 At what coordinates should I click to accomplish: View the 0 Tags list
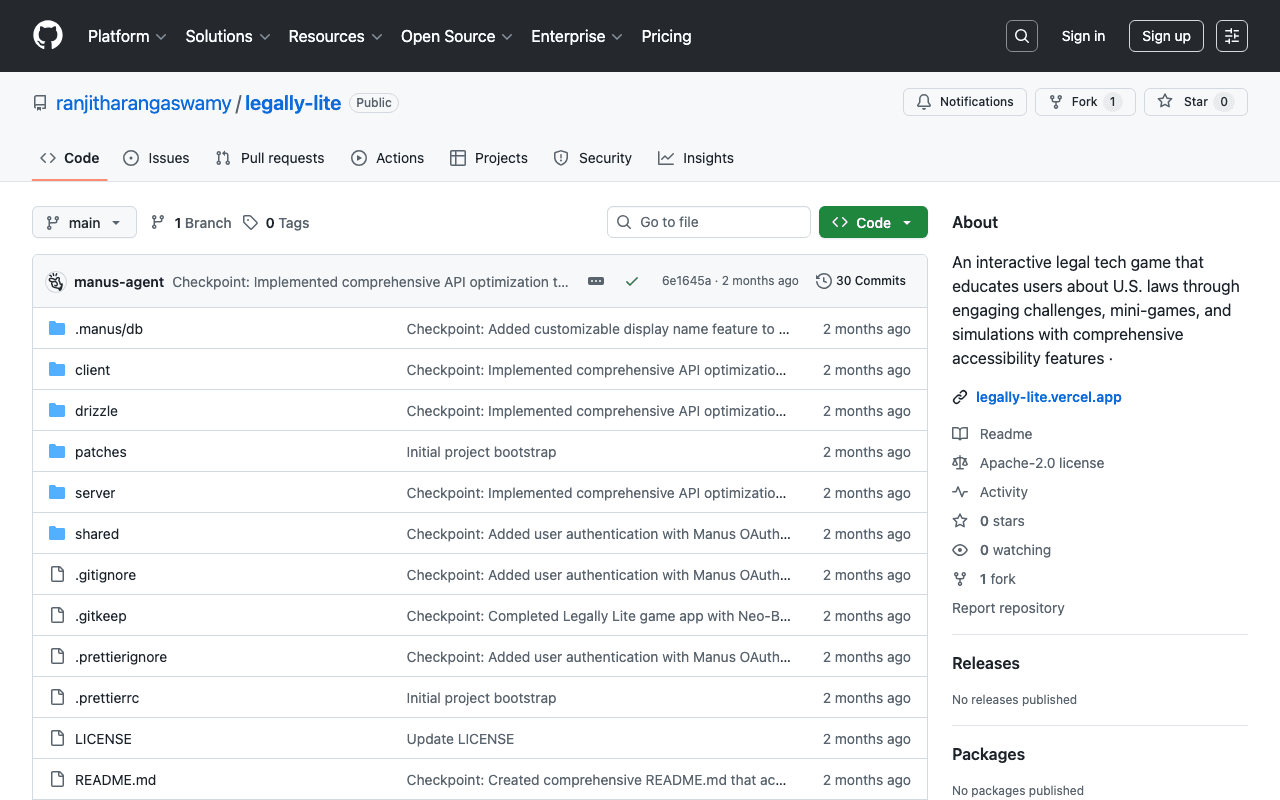[x=276, y=223]
